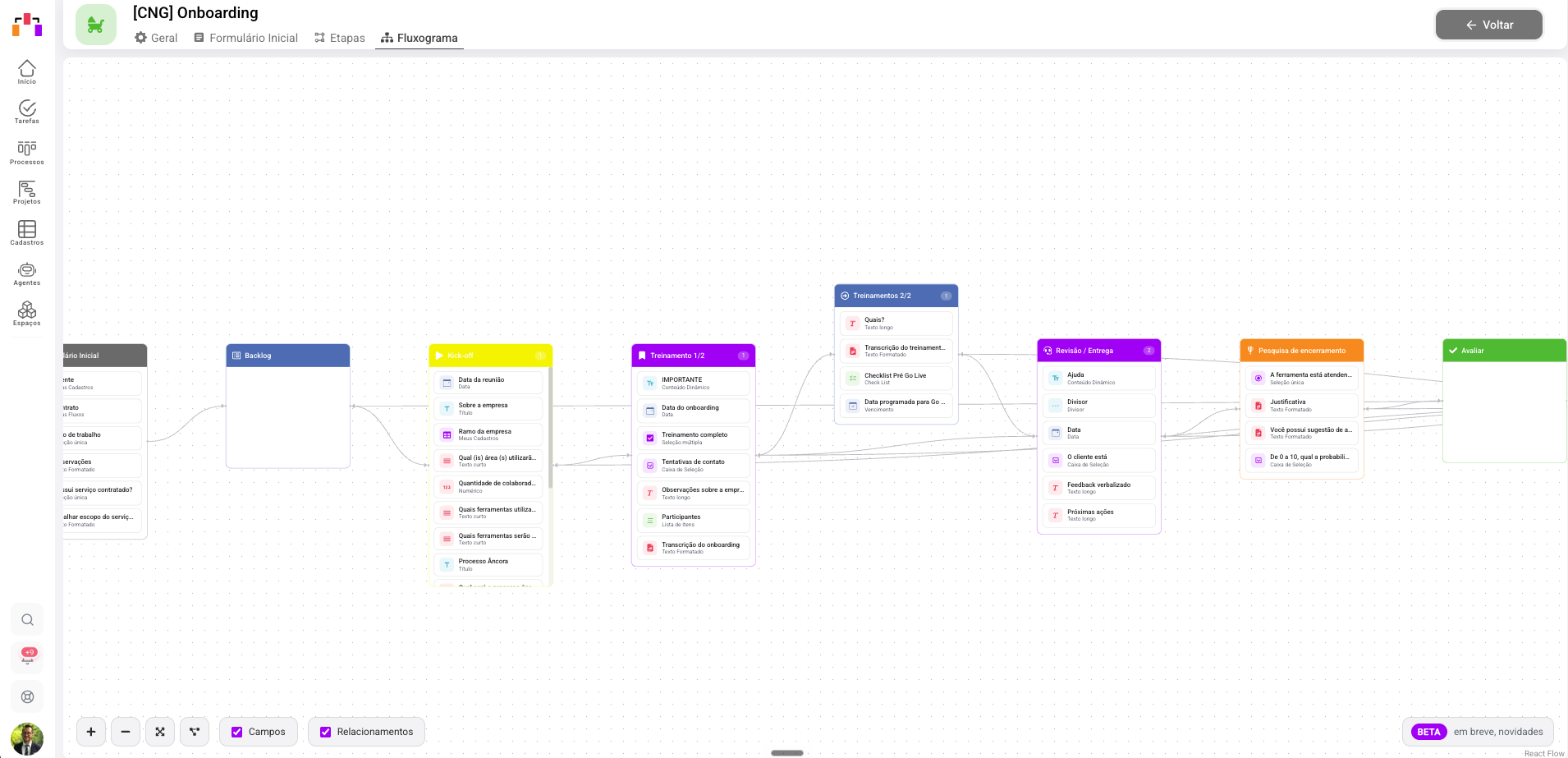The image size is (1568, 758).
Task: Click the 'Feedback verbalizado' field
Action: pos(1099,488)
